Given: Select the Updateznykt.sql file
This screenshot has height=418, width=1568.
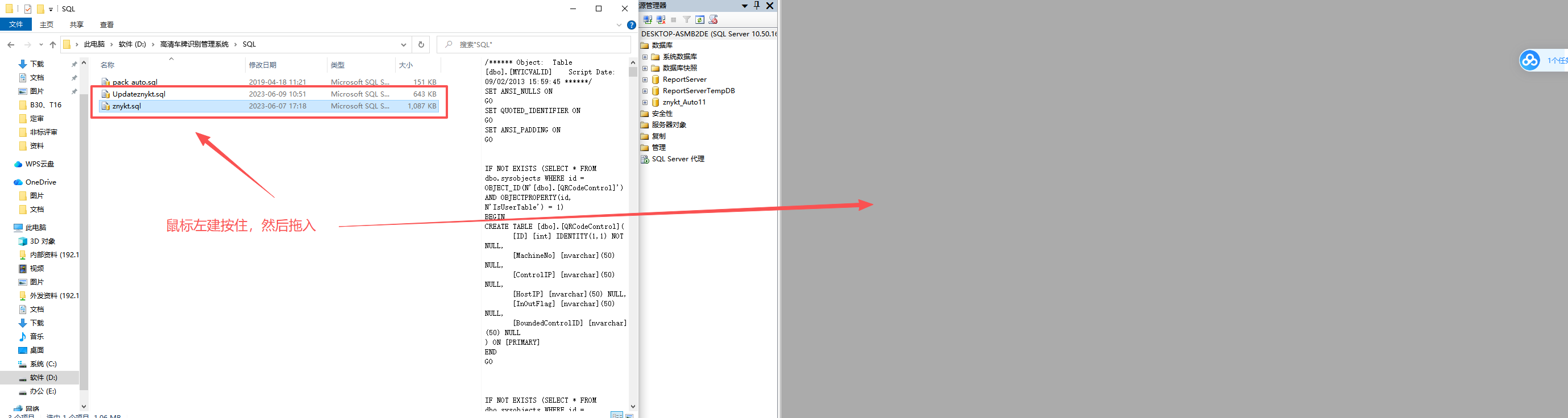Looking at the screenshot, I should click(x=268, y=94).
